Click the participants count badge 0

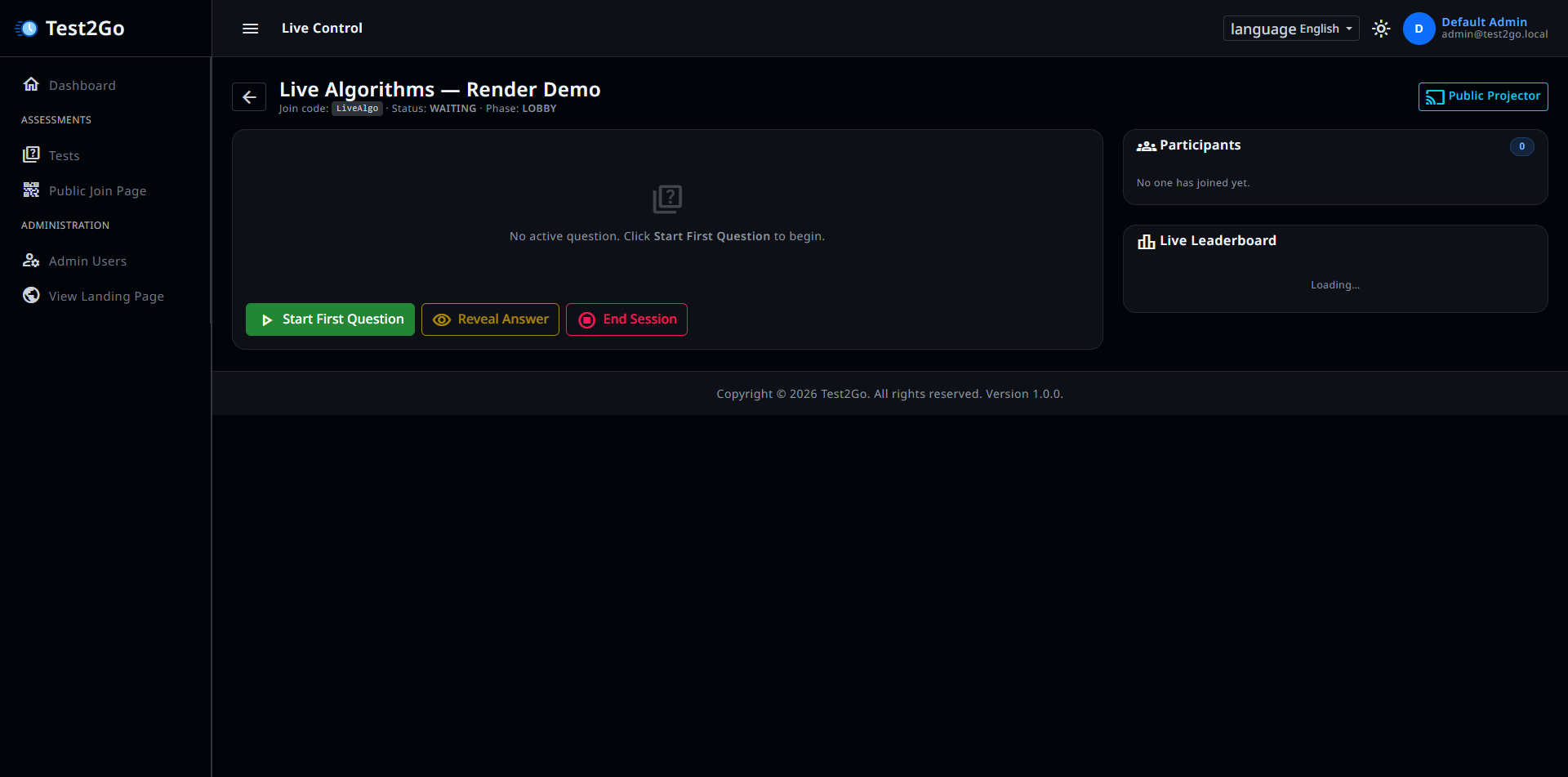click(1521, 146)
